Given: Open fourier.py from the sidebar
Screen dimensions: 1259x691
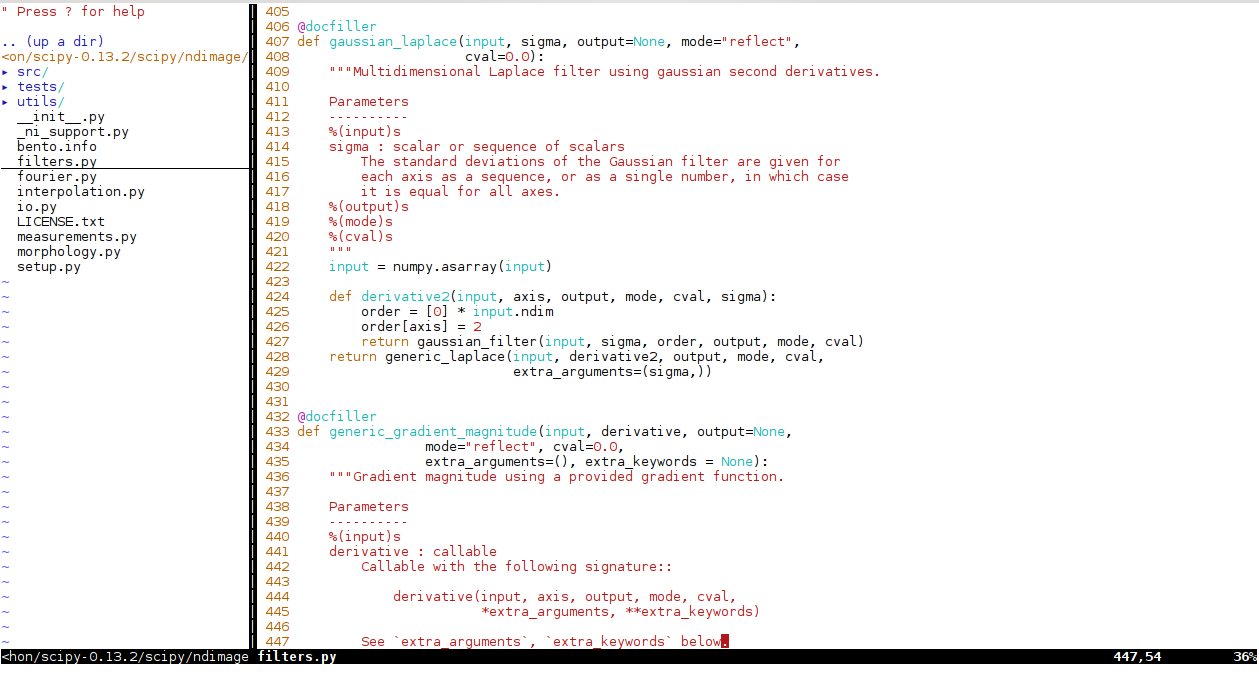Looking at the screenshot, I should tap(56, 177).
